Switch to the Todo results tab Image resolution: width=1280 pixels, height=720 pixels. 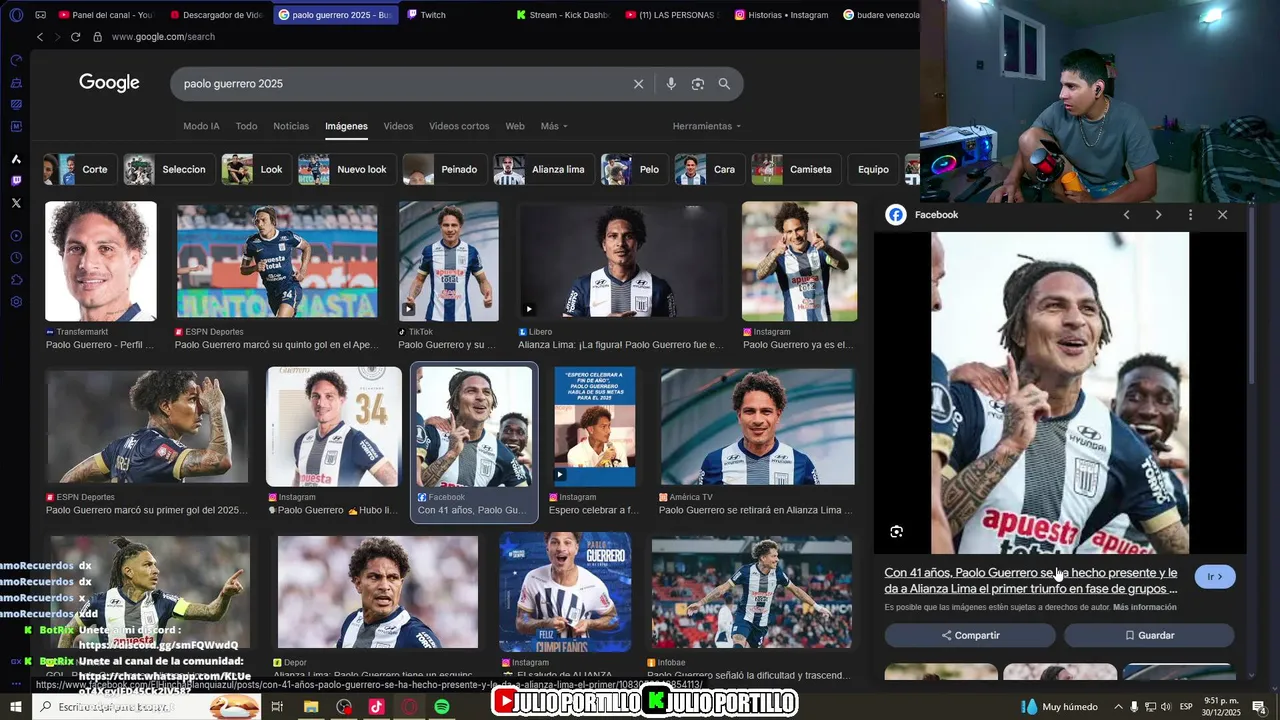point(246,126)
